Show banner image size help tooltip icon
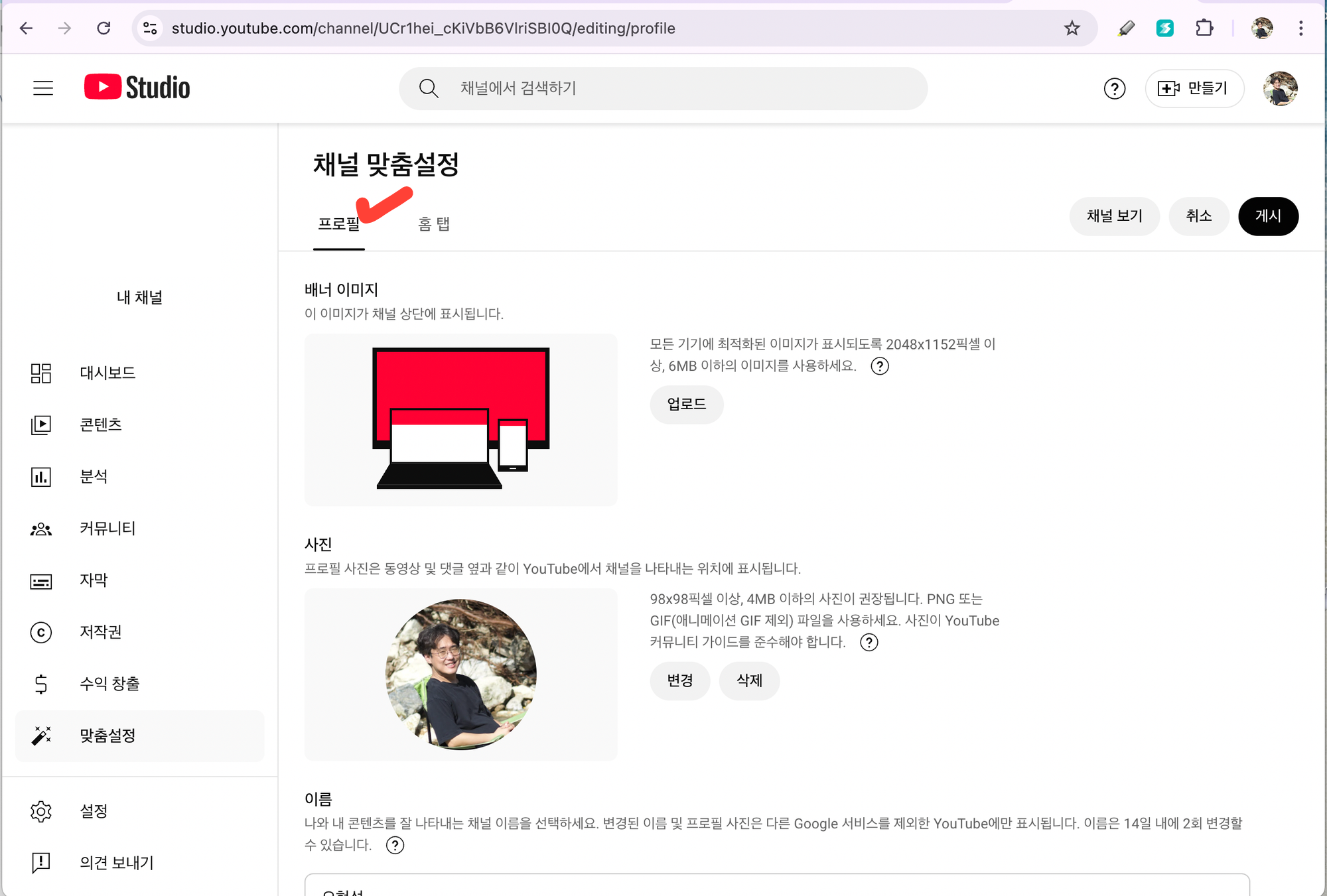1327x896 pixels. click(x=880, y=366)
